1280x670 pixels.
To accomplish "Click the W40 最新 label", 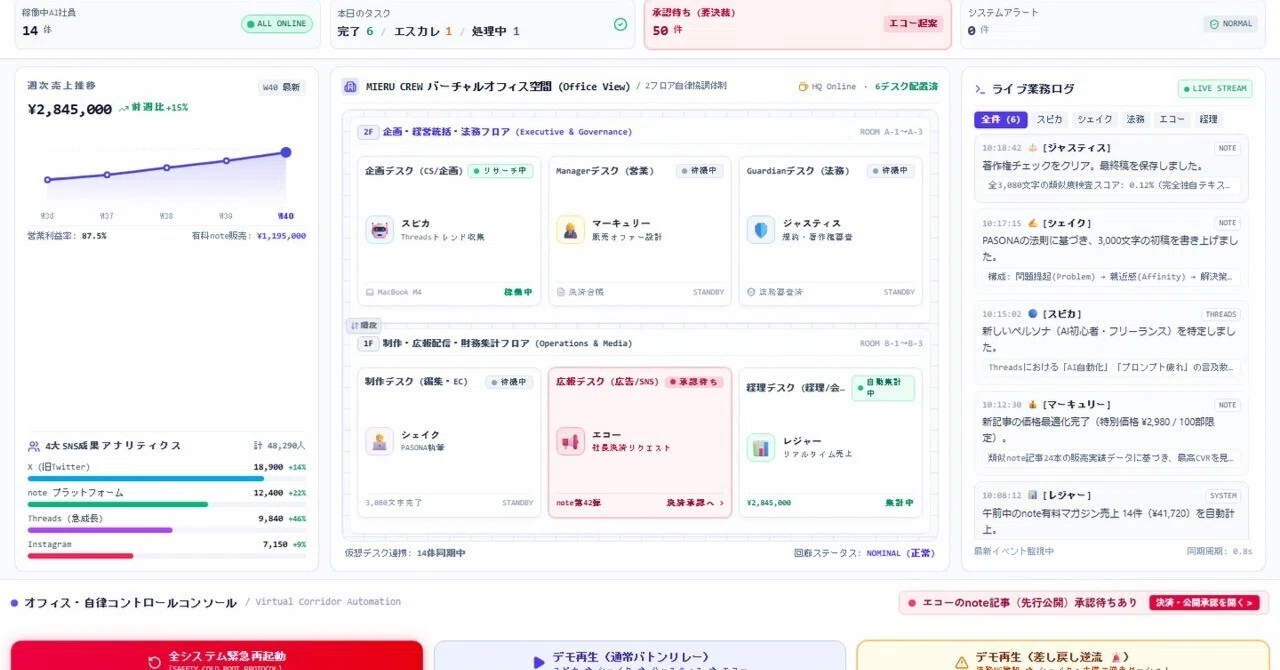I will click(x=282, y=87).
